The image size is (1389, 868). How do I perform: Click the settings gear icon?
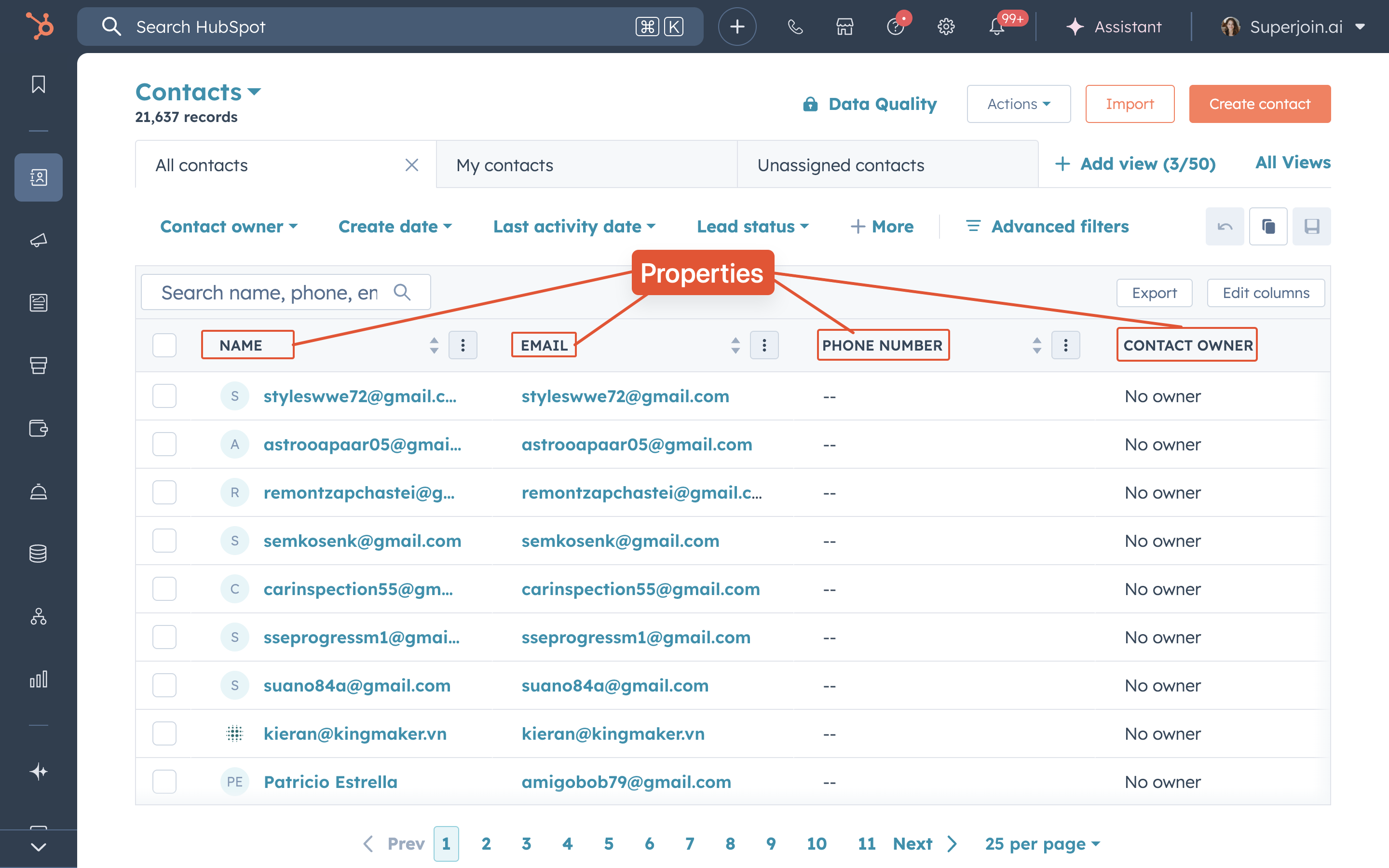(945, 27)
